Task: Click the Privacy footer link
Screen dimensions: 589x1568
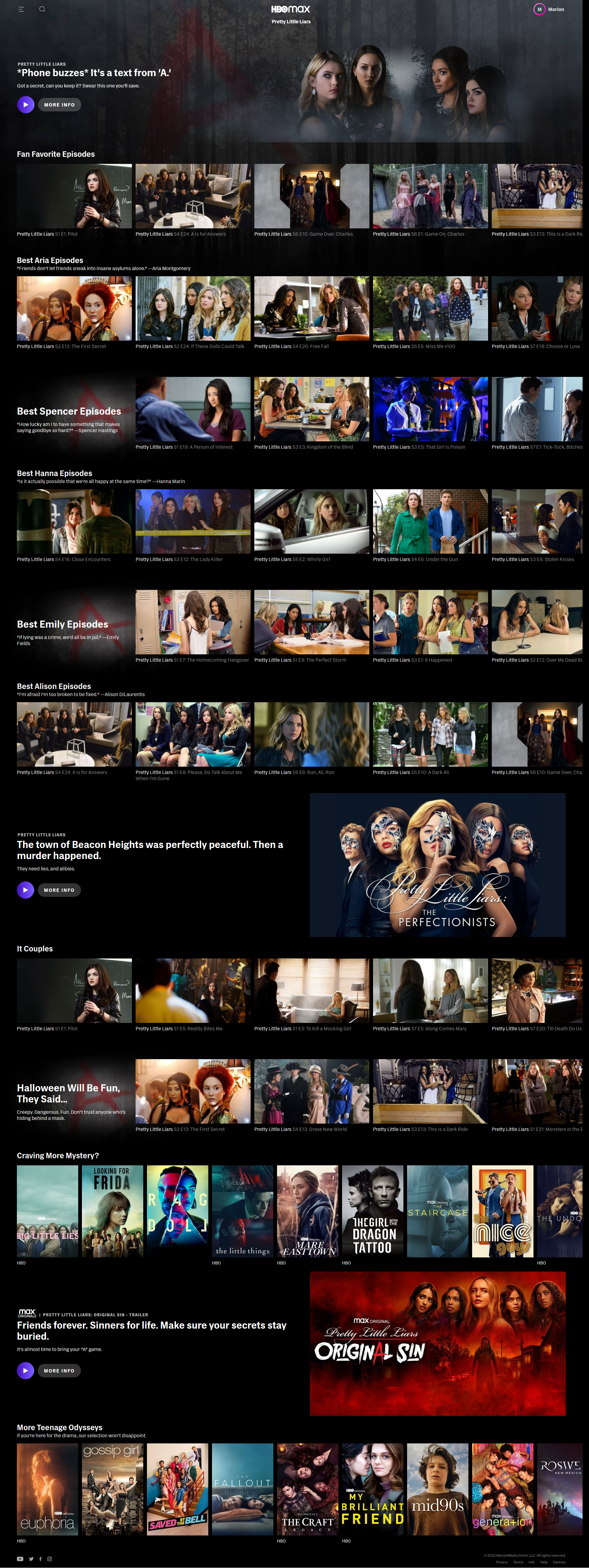Action: [x=502, y=1562]
